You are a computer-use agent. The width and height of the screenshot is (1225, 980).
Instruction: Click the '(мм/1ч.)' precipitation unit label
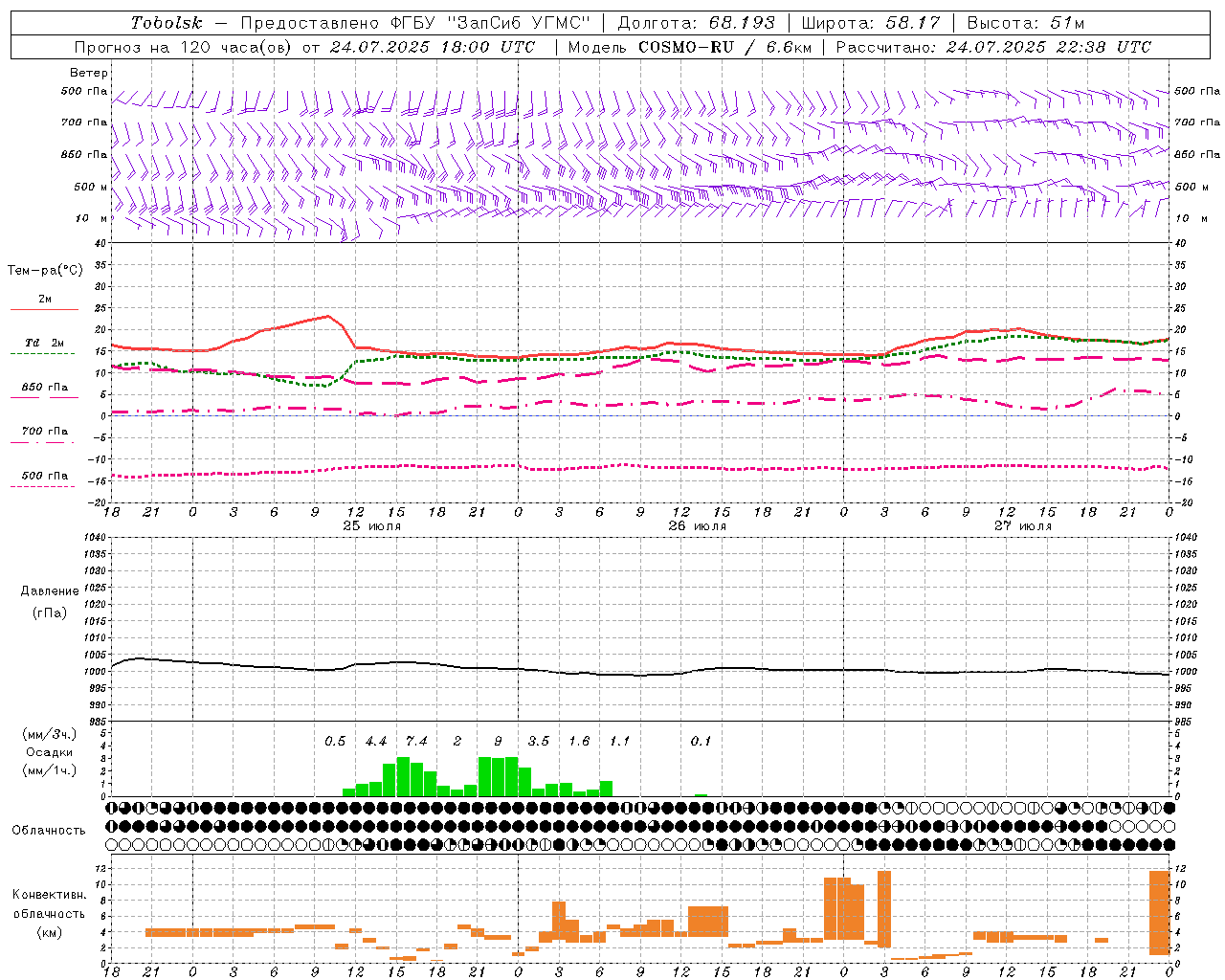pyautogui.click(x=50, y=770)
